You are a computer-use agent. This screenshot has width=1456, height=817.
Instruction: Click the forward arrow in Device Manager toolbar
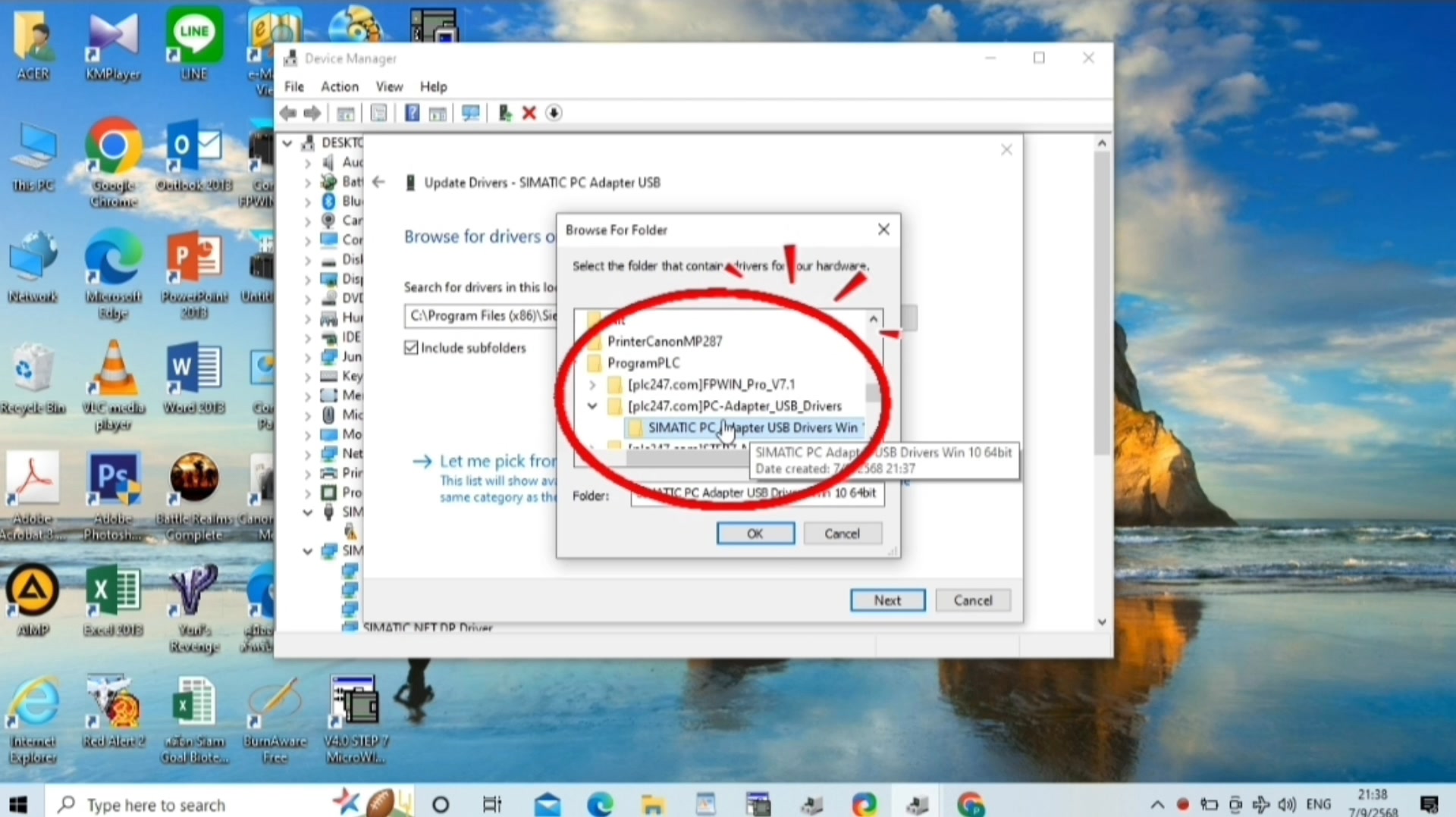click(x=312, y=114)
